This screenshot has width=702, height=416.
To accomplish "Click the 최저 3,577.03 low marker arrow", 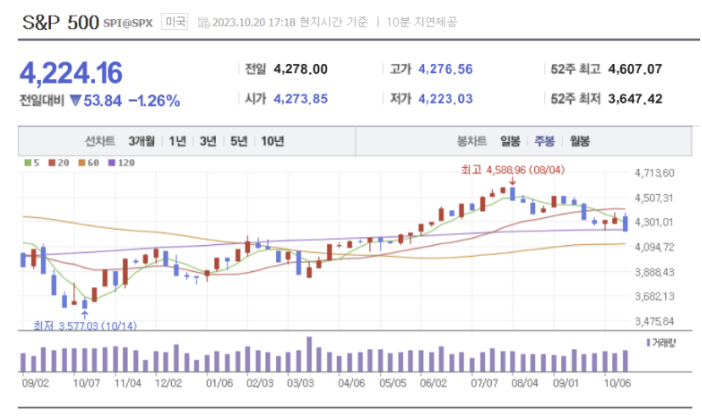I will 84,314.
